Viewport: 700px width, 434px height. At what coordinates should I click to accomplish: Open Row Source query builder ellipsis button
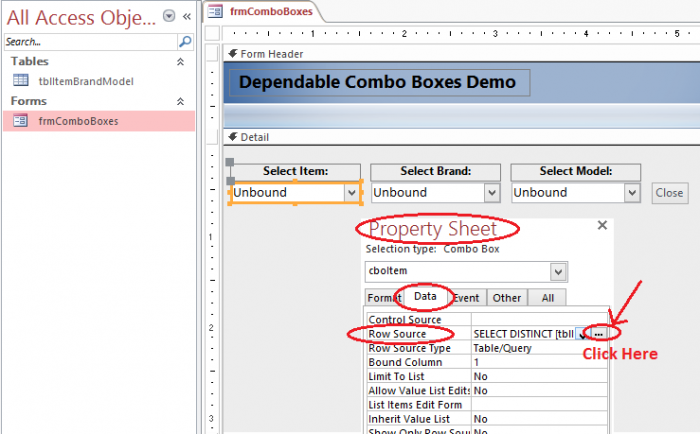coord(598,333)
